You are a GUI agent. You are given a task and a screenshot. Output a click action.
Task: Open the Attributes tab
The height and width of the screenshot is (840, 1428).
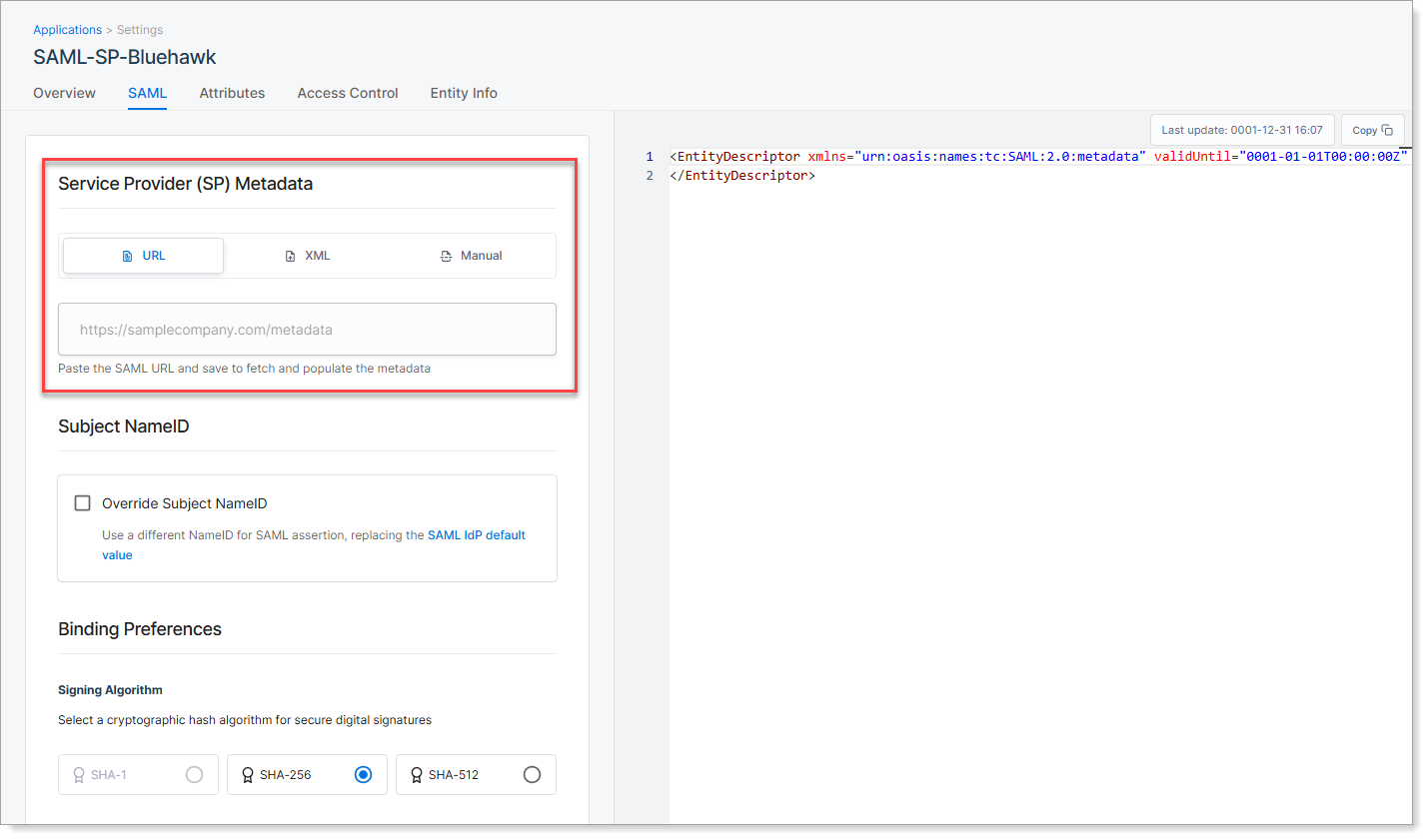pyautogui.click(x=232, y=93)
